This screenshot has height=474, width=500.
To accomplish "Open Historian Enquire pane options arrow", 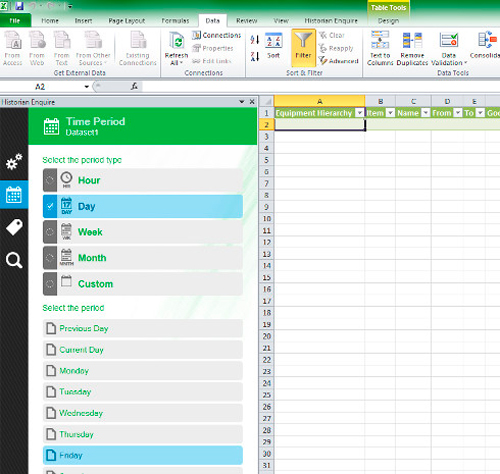I will click(242, 102).
